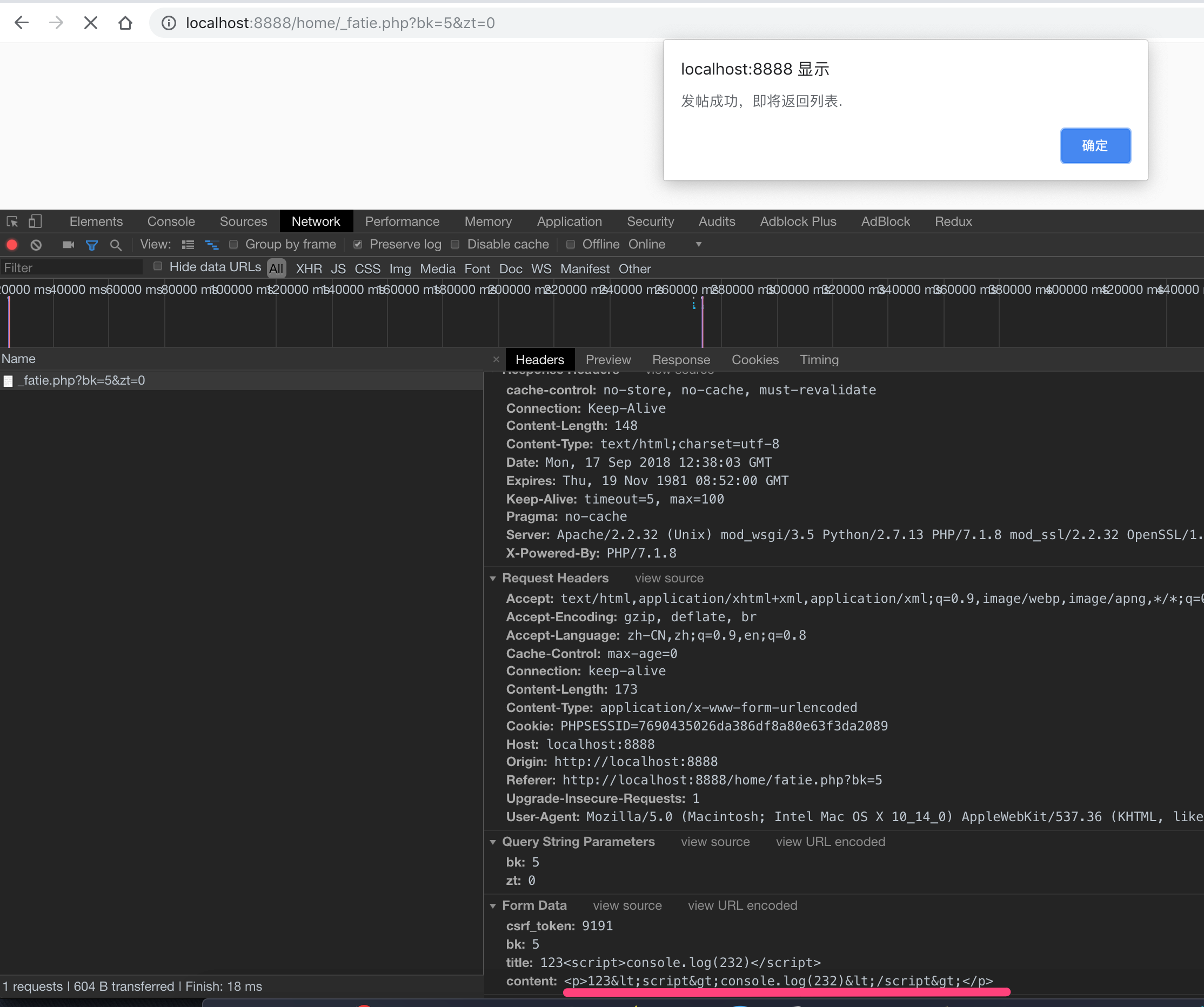Toggle the network filter funnel icon
Viewport: 1204px width, 1007px height.
tap(92, 245)
